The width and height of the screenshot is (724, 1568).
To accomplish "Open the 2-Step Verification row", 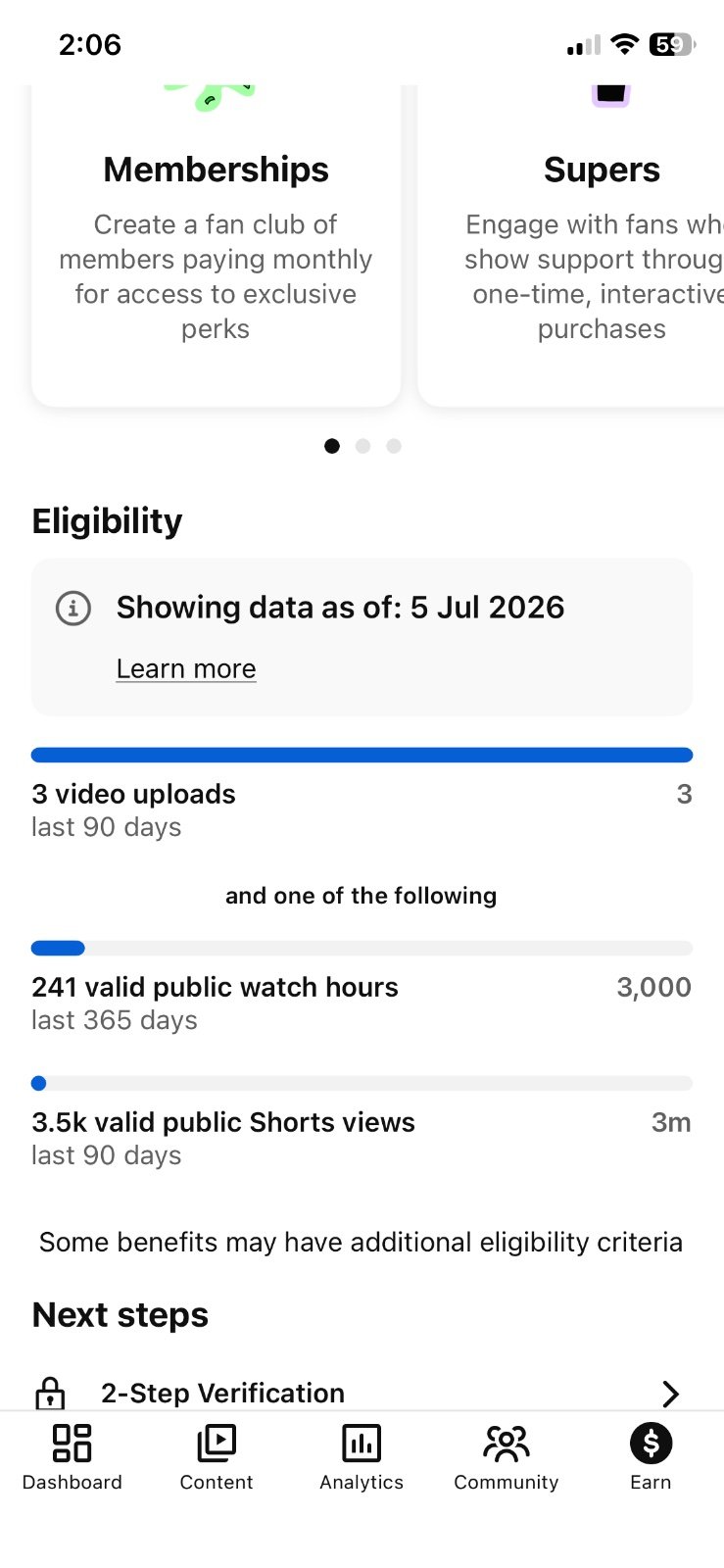I will (x=362, y=1393).
